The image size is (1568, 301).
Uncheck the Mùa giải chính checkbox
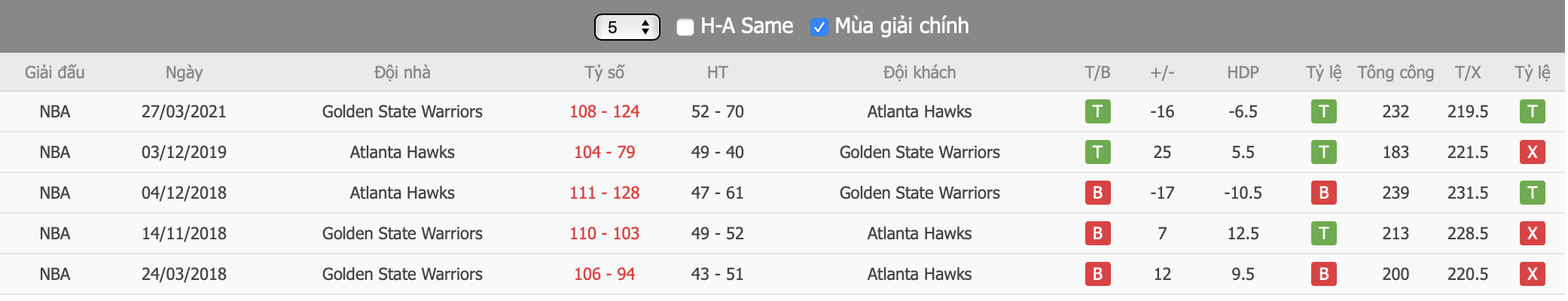[819, 27]
